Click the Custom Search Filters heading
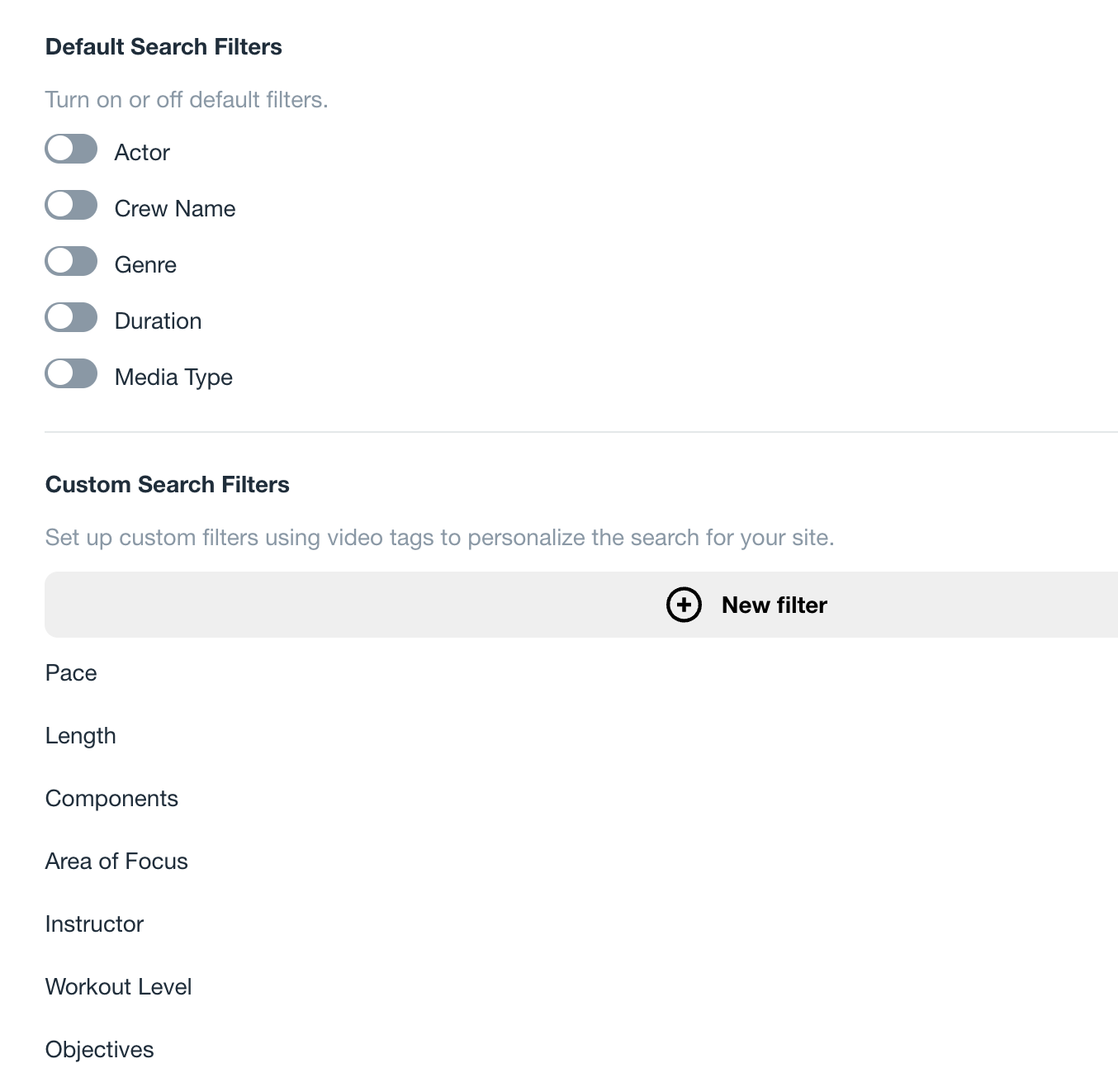Viewport: 1118px width, 1092px height. 167,485
